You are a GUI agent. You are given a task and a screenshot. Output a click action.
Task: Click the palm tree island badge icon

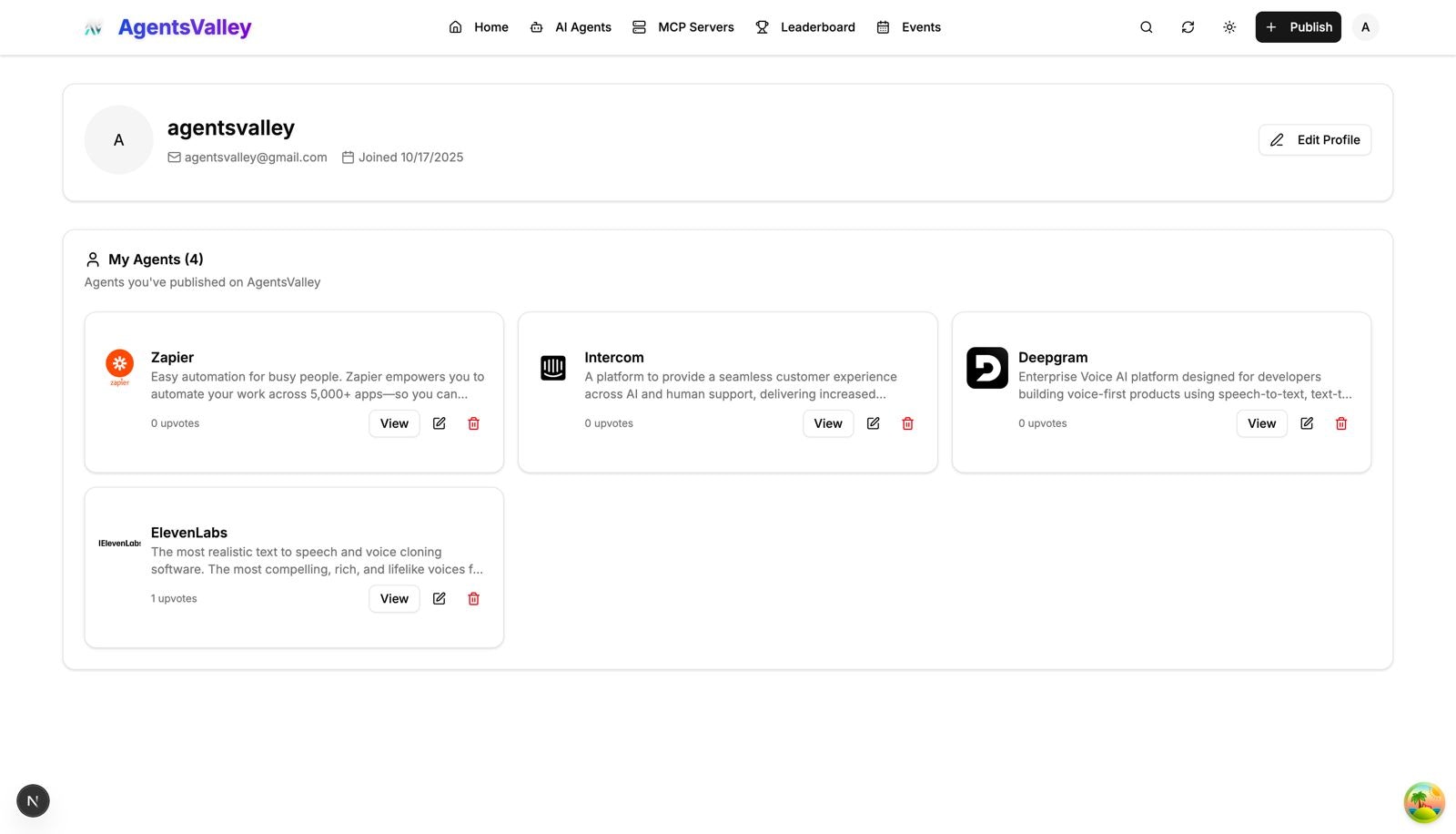[1424, 803]
